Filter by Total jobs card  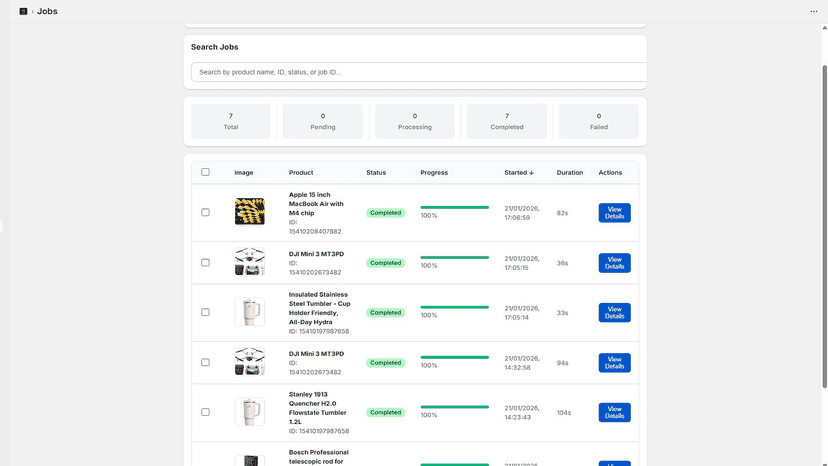click(x=231, y=122)
